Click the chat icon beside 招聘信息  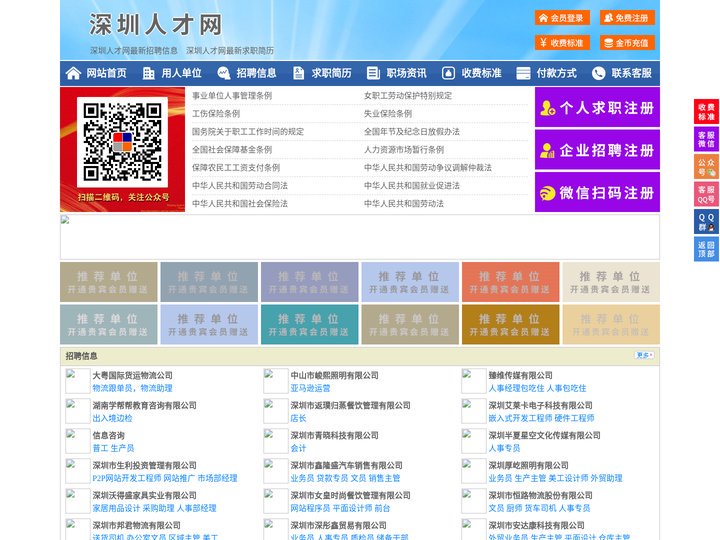click(224, 73)
